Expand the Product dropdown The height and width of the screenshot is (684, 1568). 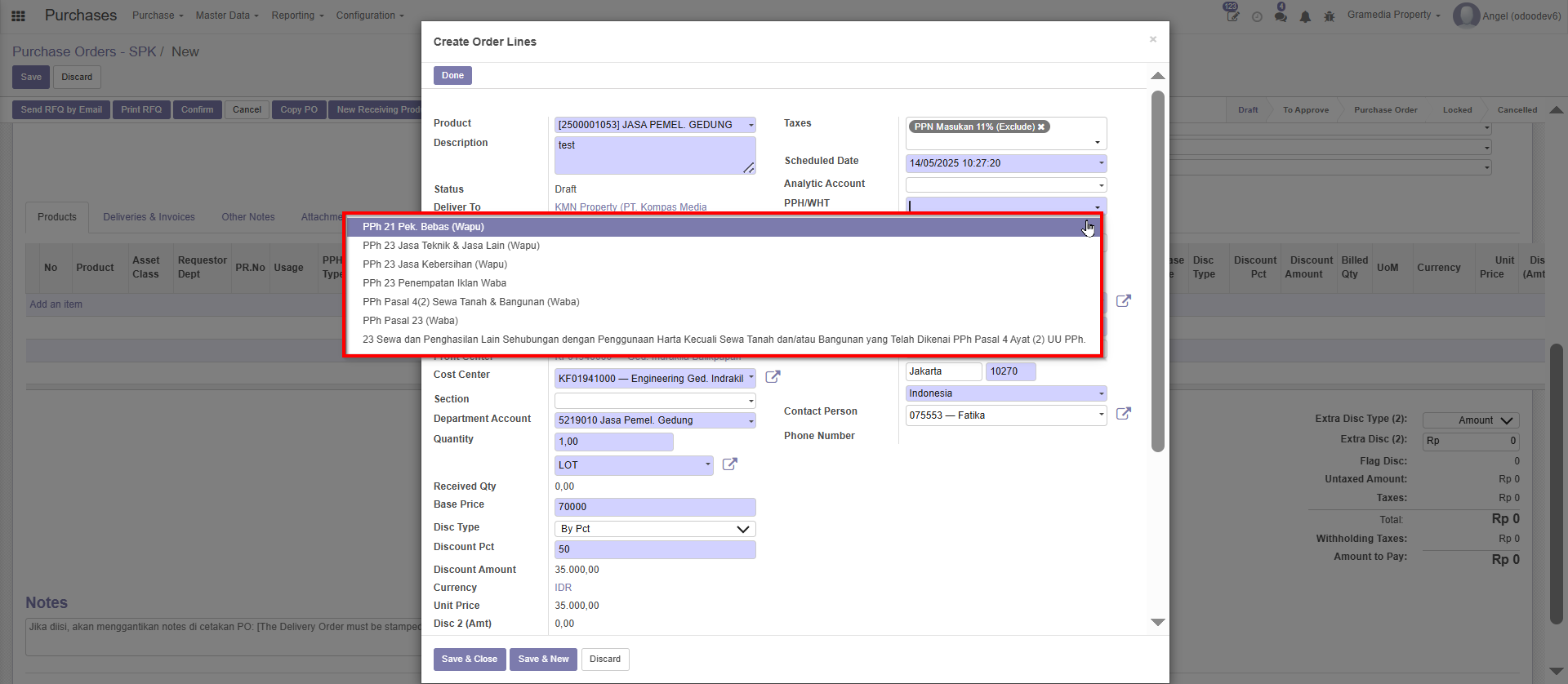[x=751, y=125]
